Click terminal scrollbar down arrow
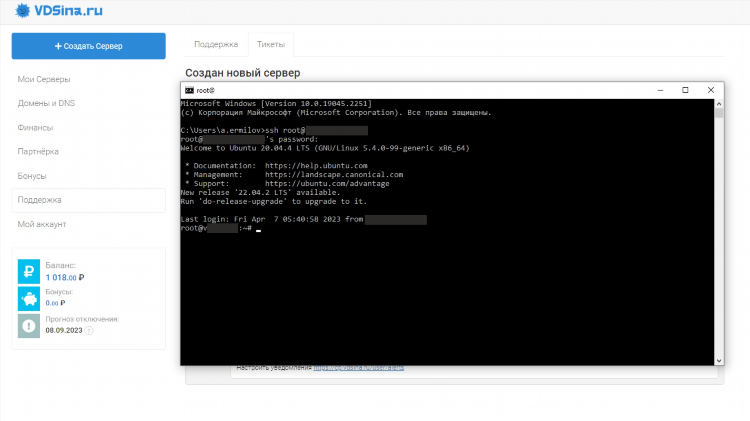 [x=719, y=361]
